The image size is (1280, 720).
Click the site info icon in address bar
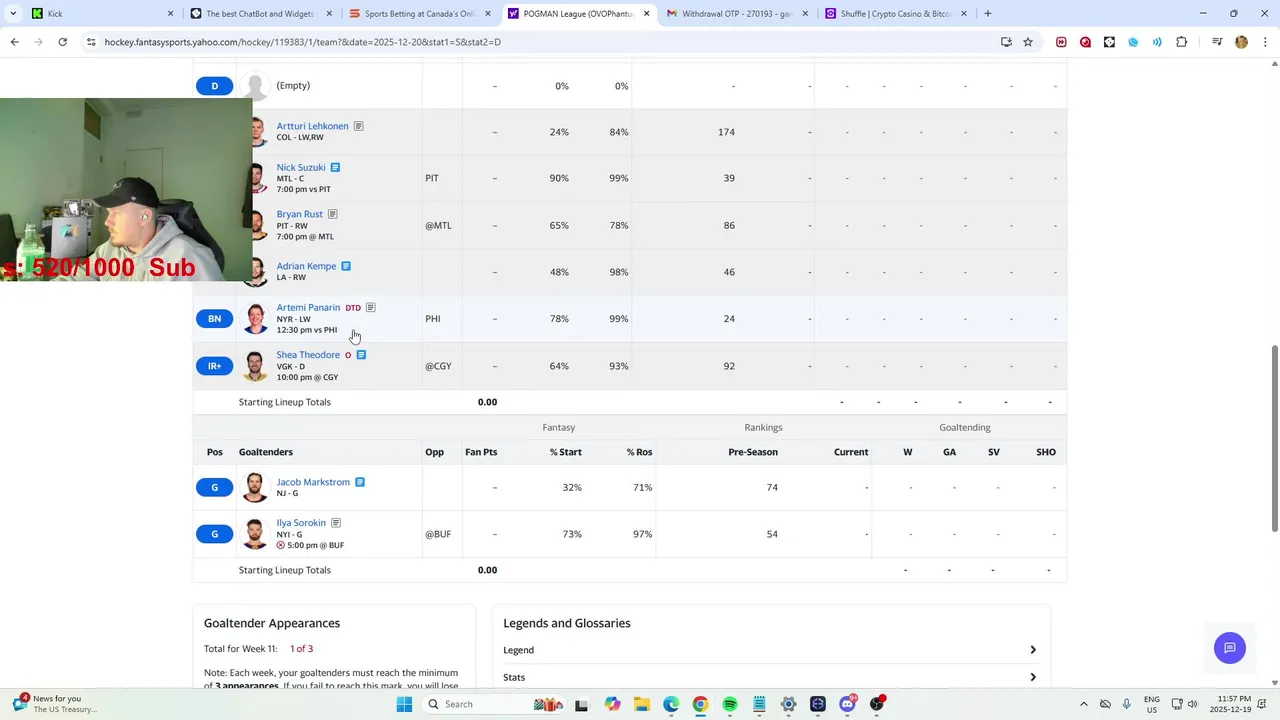point(91,42)
